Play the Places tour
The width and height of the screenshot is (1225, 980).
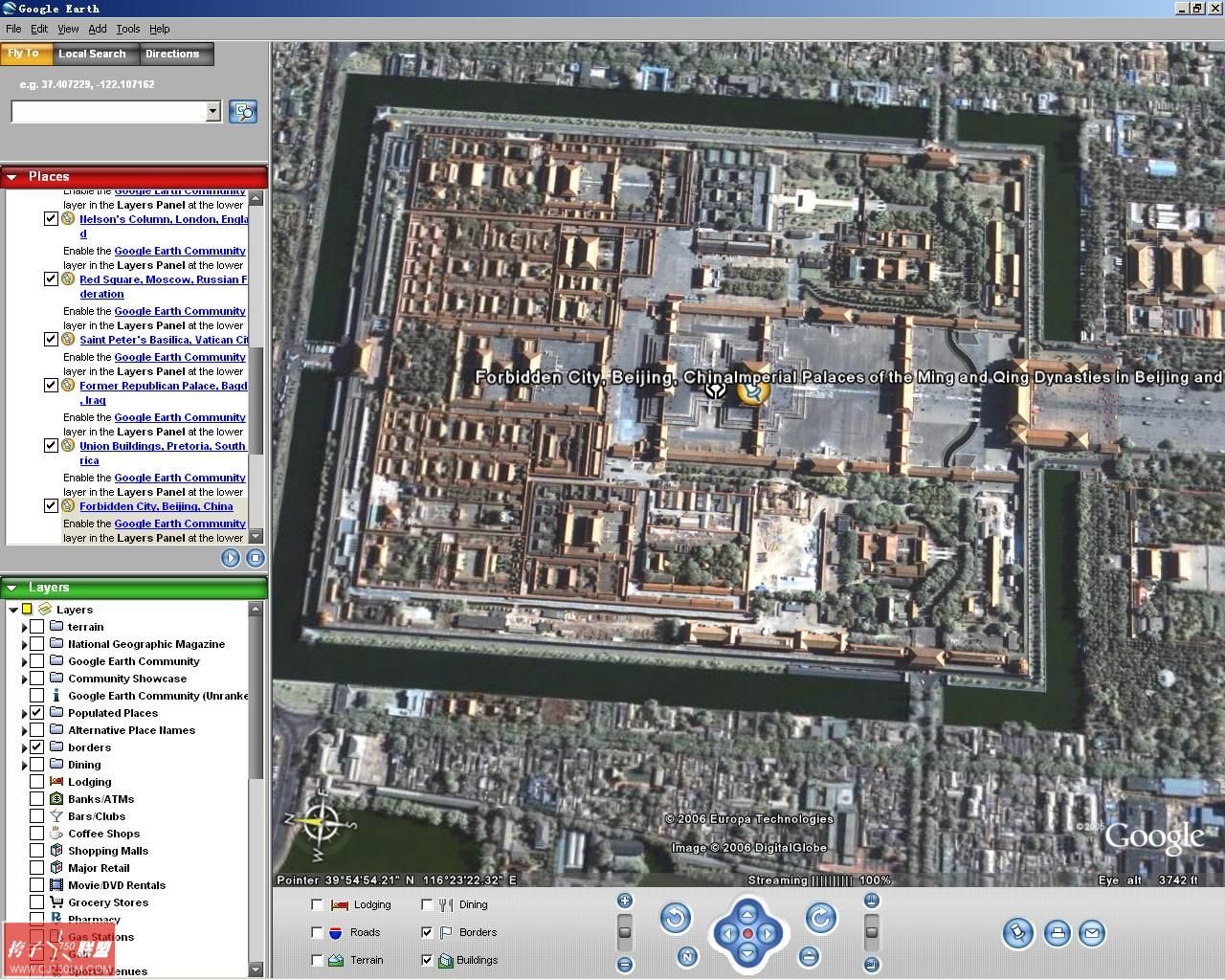pyautogui.click(x=231, y=558)
